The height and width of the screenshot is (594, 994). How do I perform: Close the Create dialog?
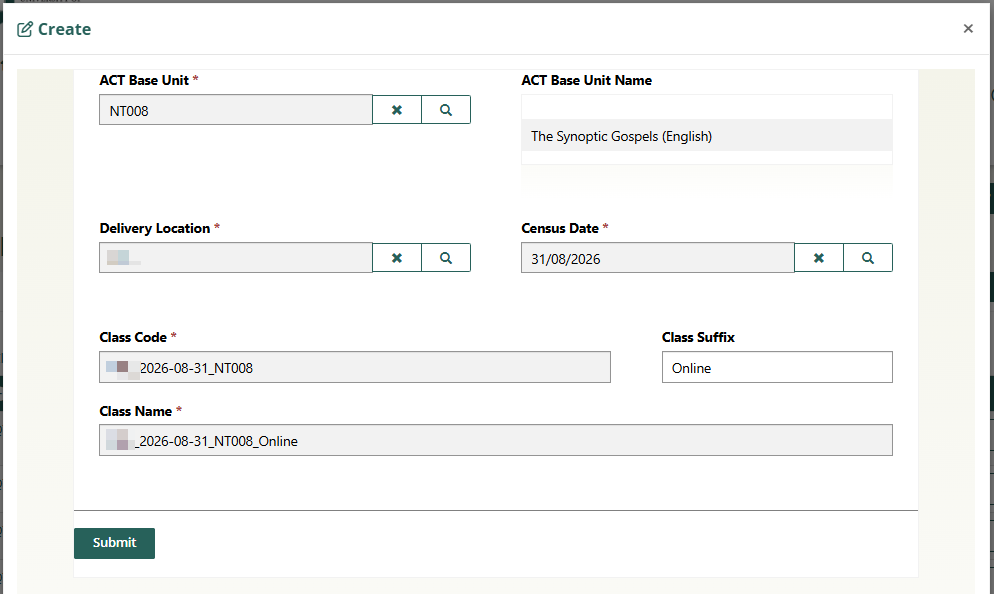tap(968, 29)
